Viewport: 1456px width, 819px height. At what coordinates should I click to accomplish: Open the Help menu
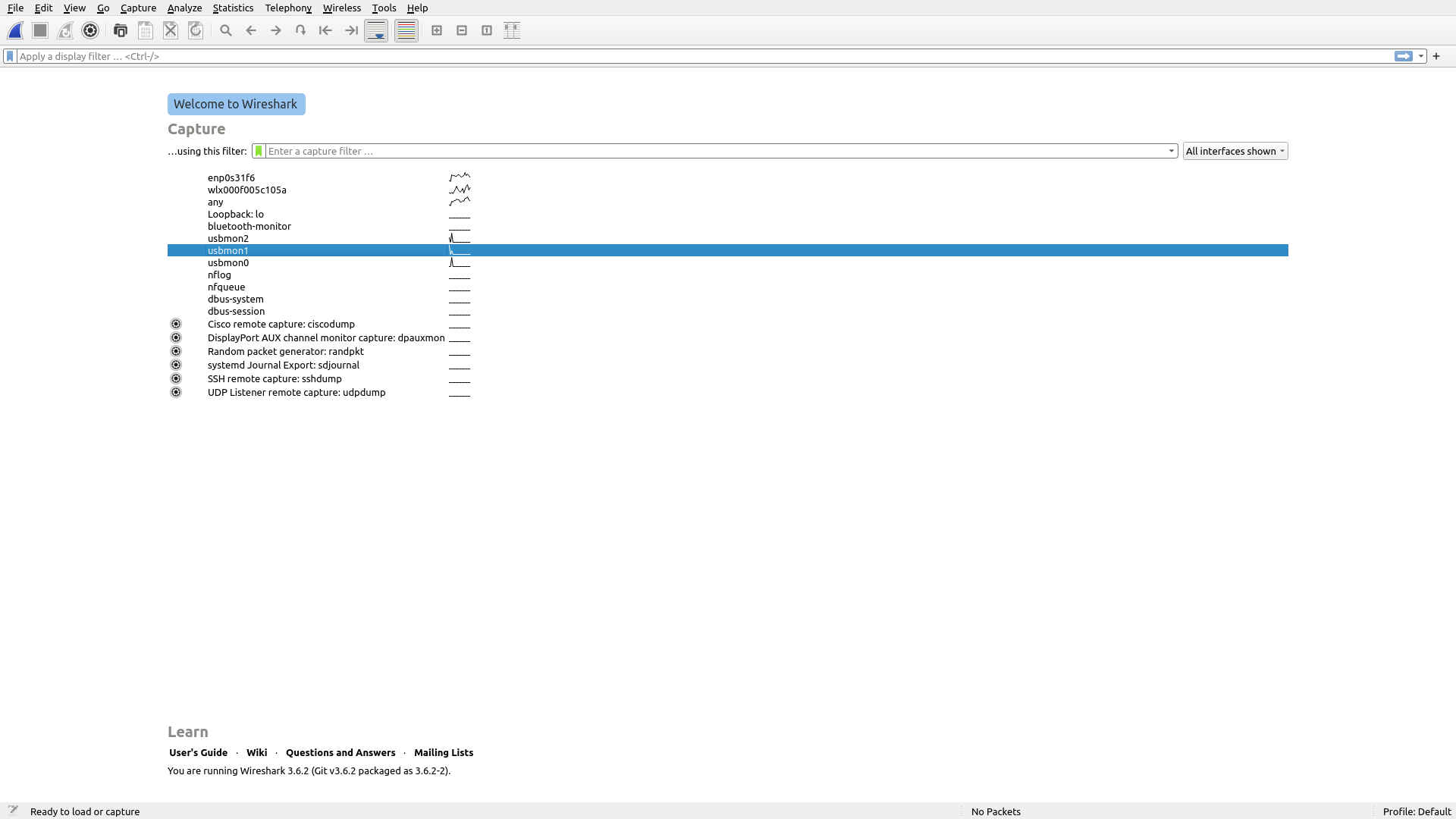pos(417,8)
